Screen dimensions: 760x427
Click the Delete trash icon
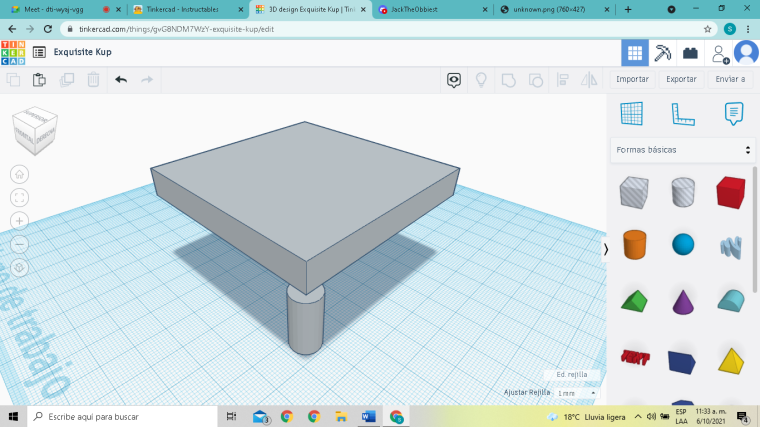click(94, 79)
